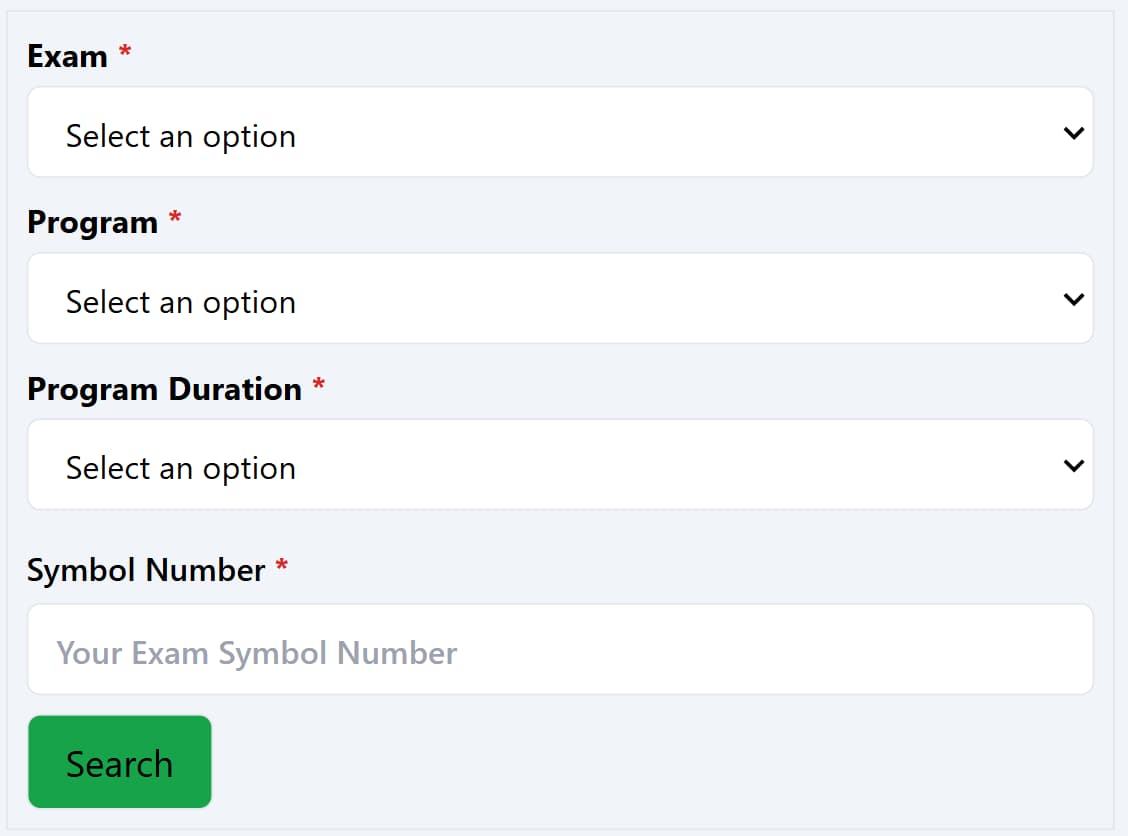Focus the Symbol Number input field
1128x836 pixels.
pos(560,649)
